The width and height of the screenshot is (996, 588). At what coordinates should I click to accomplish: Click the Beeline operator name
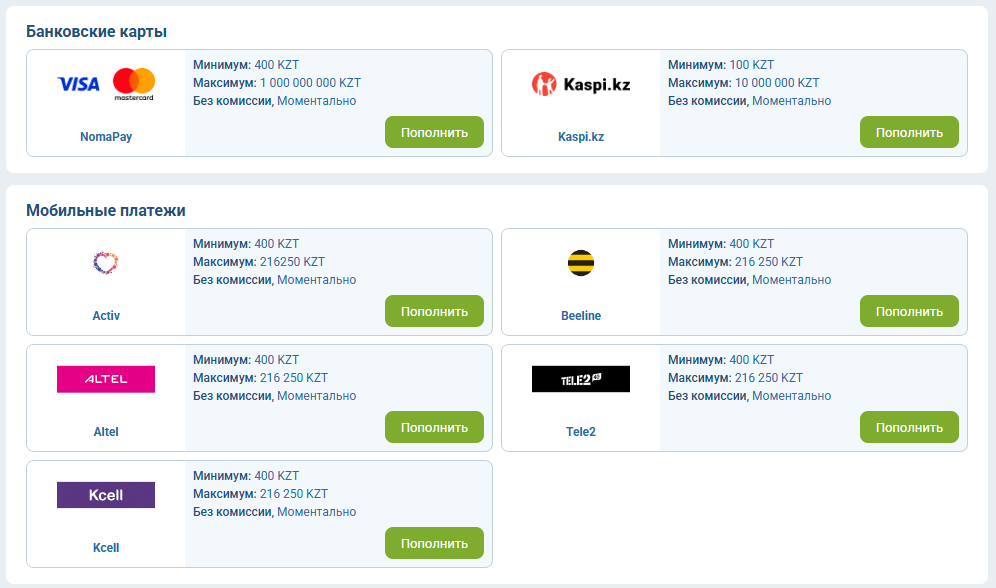pos(581,316)
